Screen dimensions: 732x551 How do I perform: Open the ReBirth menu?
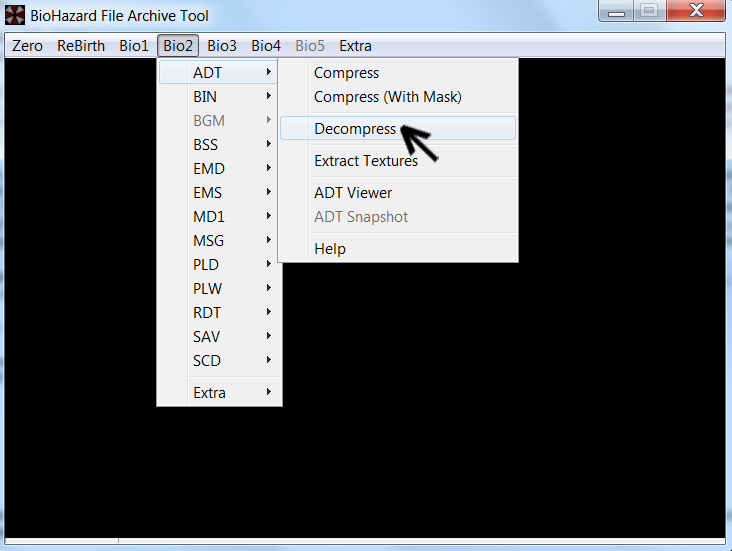pyautogui.click(x=81, y=46)
